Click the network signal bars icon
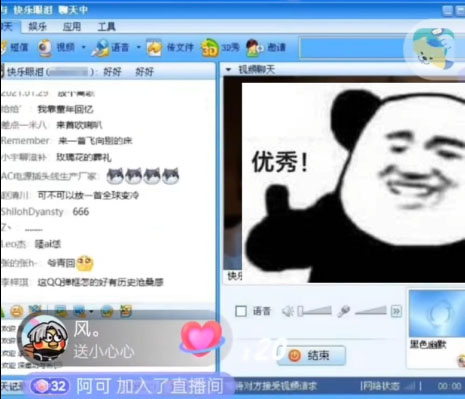The height and width of the screenshot is (399, 465). (x=409, y=386)
